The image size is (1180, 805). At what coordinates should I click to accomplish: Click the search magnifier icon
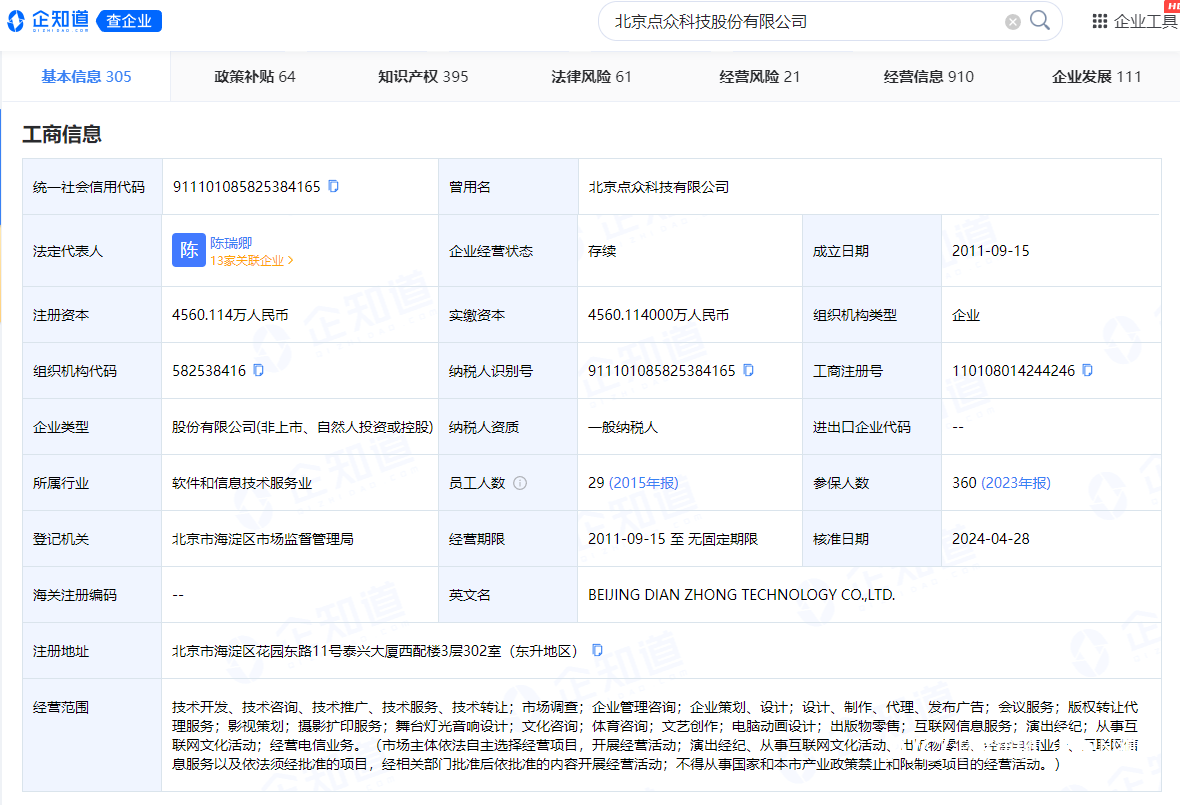pyautogui.click(x=1040, y=21)
